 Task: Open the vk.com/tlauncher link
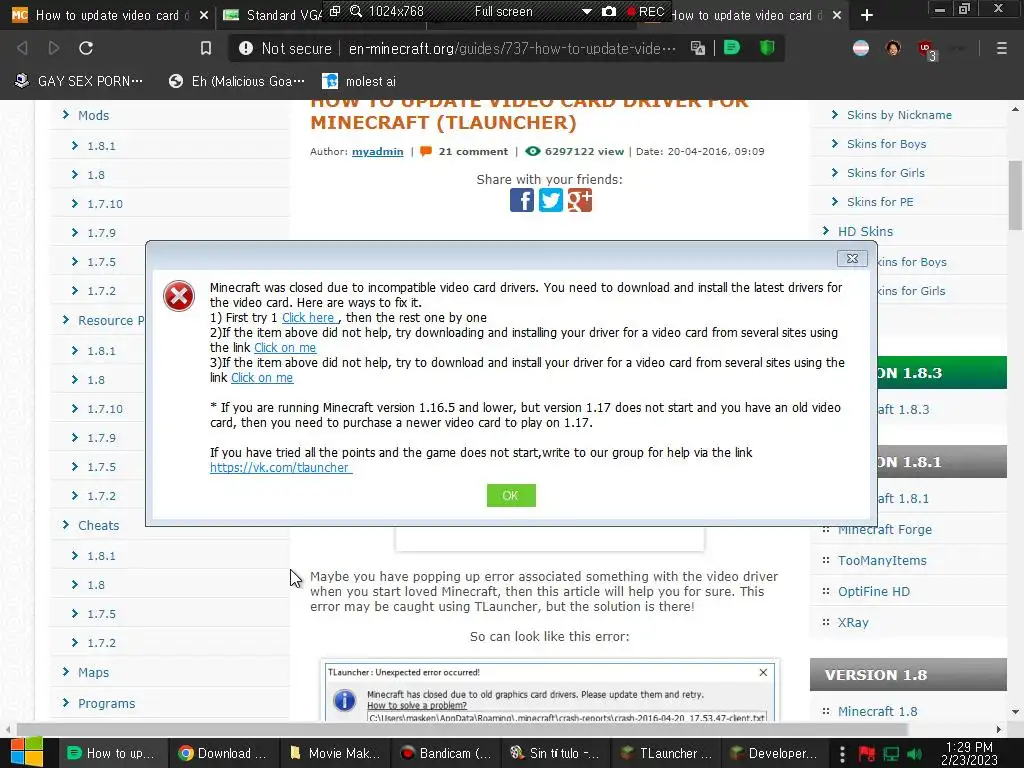[x=281, y=468]
